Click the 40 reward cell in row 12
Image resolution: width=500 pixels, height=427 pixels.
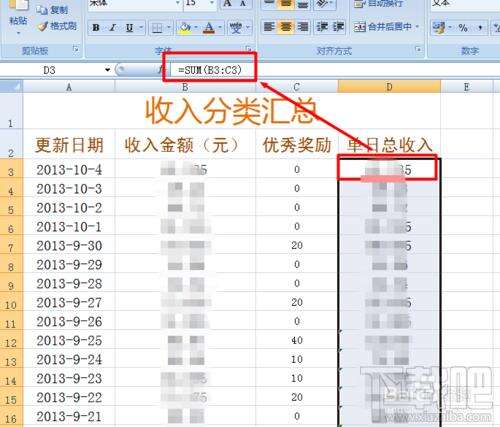coord(297,340)
